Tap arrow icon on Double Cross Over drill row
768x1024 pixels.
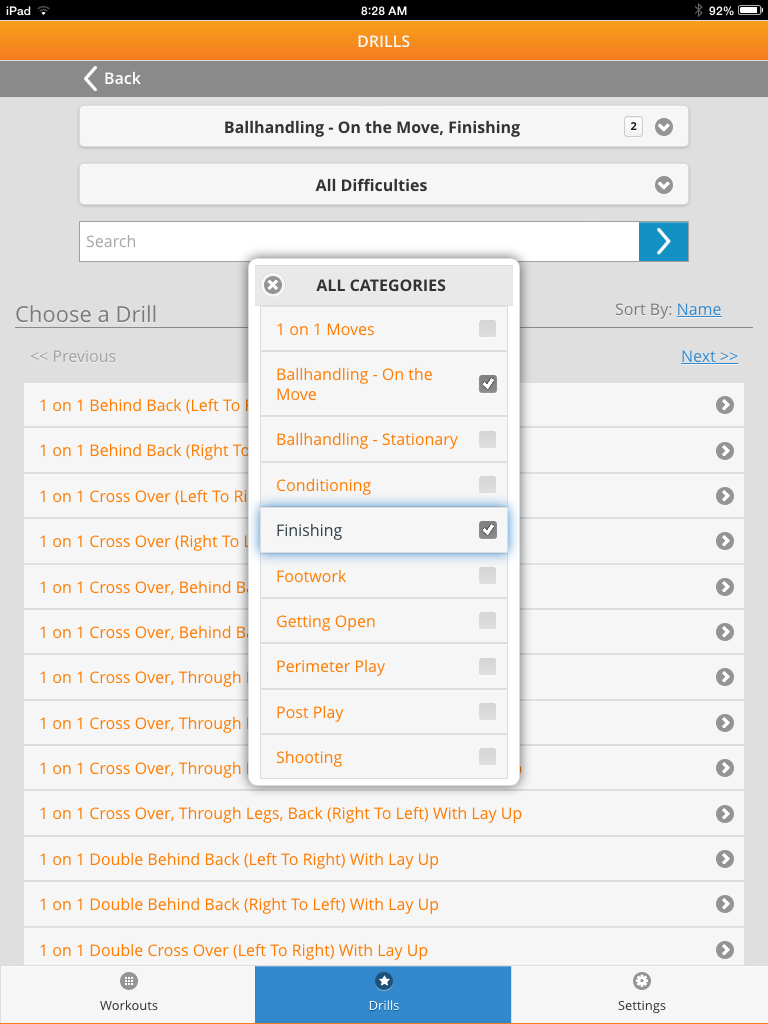(x=725, y=950)
